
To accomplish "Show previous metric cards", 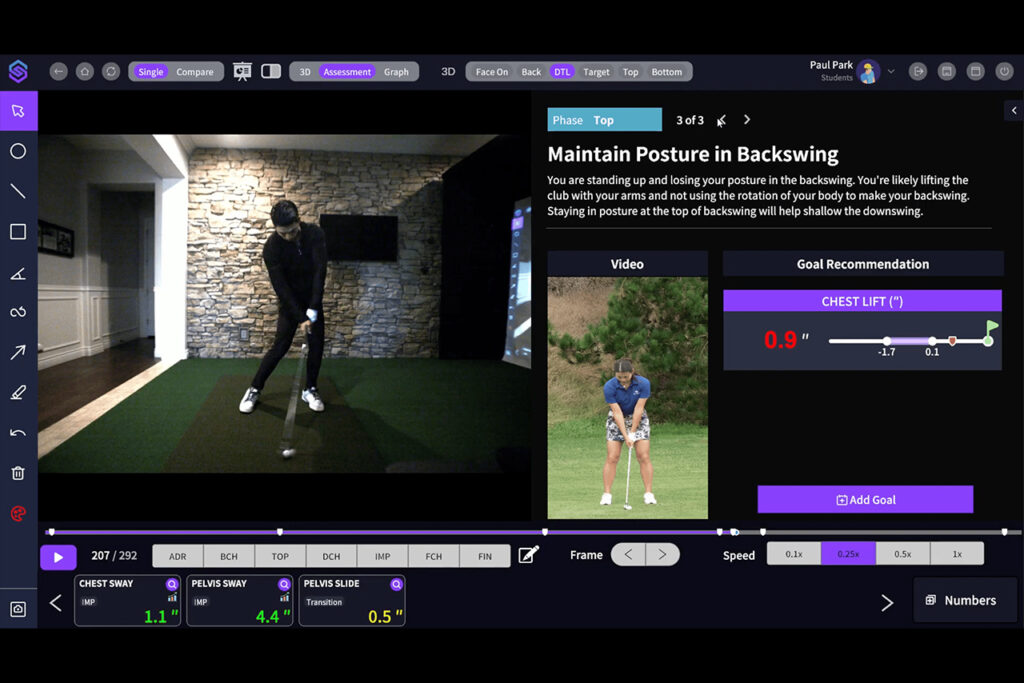I will tap(56, 603).
